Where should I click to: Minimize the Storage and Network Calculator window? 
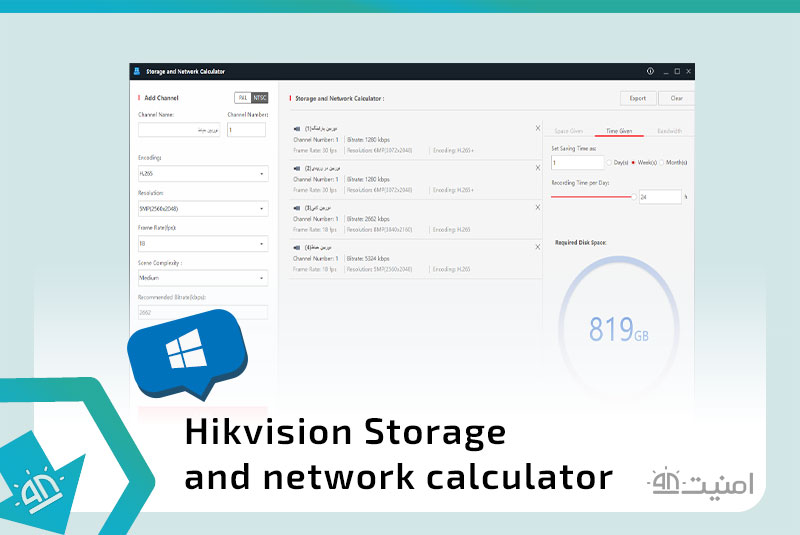665,72
